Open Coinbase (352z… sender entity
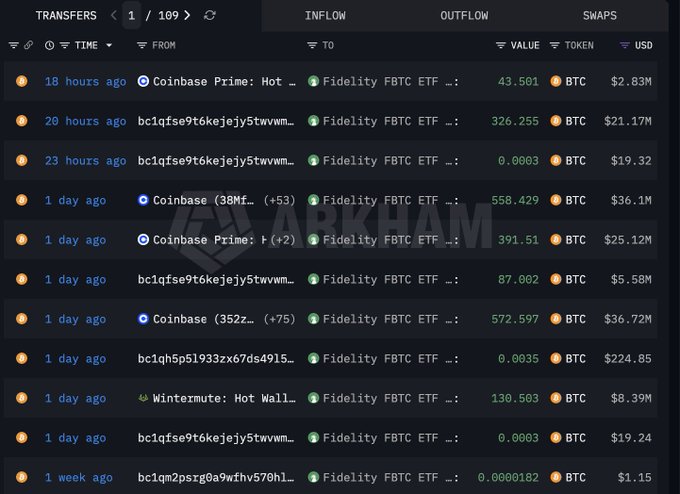Screen dimensions: 680x494 point(203,319)
